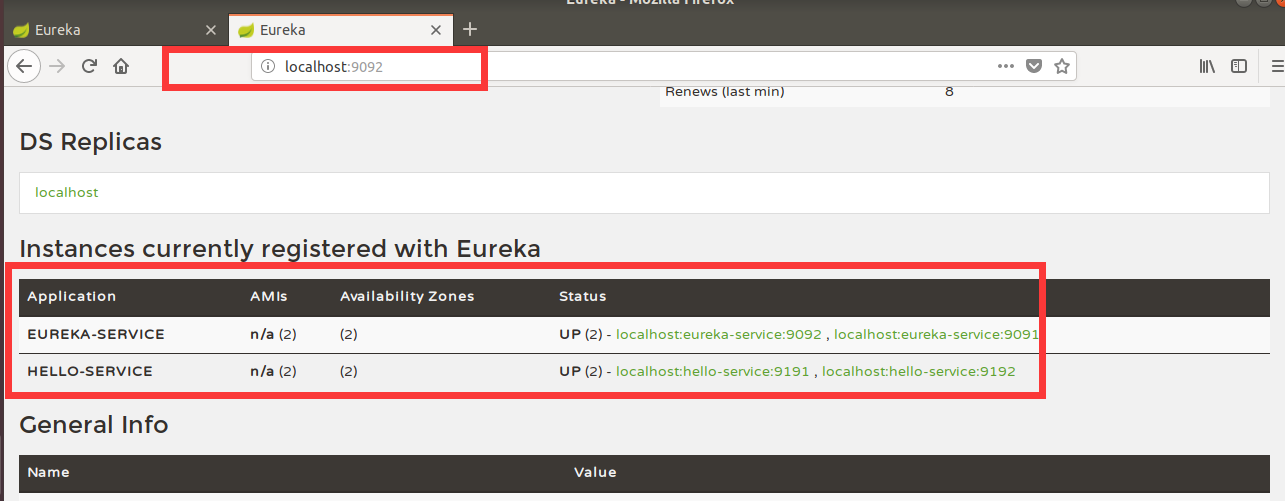Image resolution: width=1285 pixels, height=501 pixels.
Task: Go back using the back arrow button
Action: pyautogui.click(x=24, y=66)
